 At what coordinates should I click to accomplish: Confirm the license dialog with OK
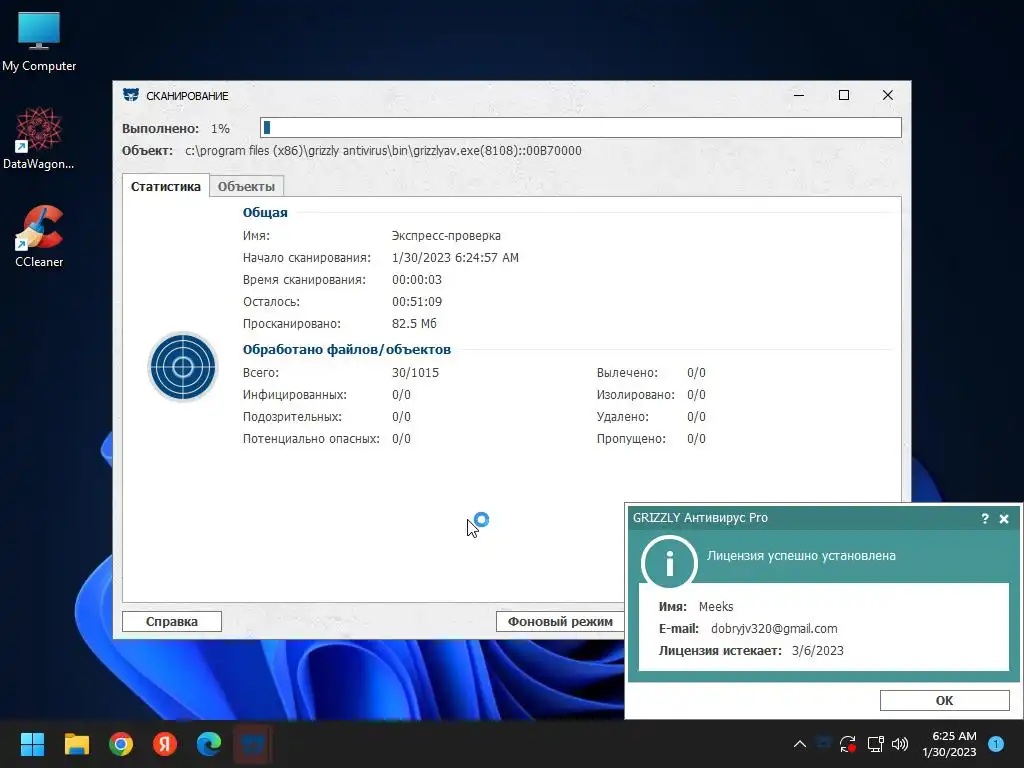tap(944, 700)
